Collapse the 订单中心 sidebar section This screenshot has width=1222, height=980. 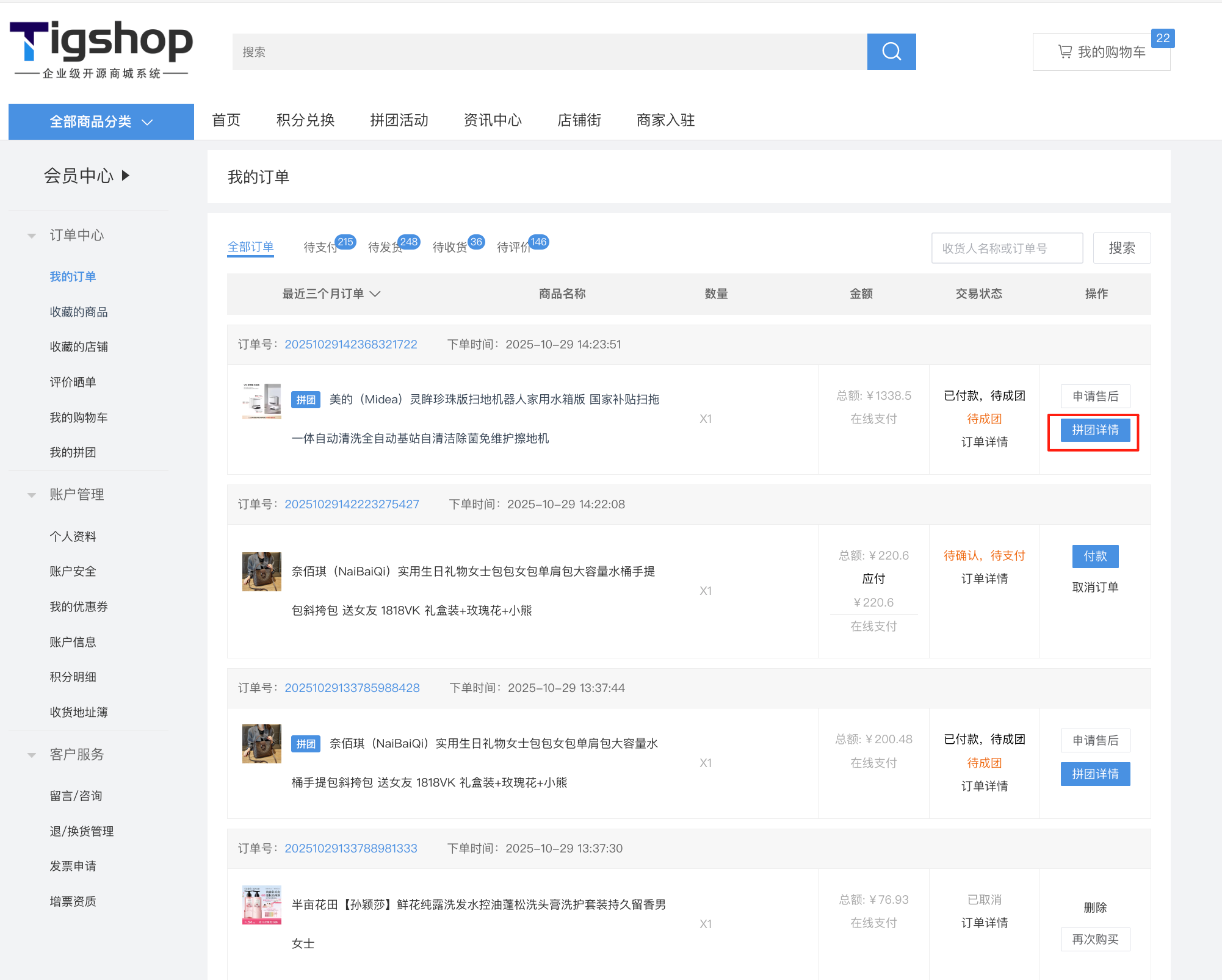32,236
